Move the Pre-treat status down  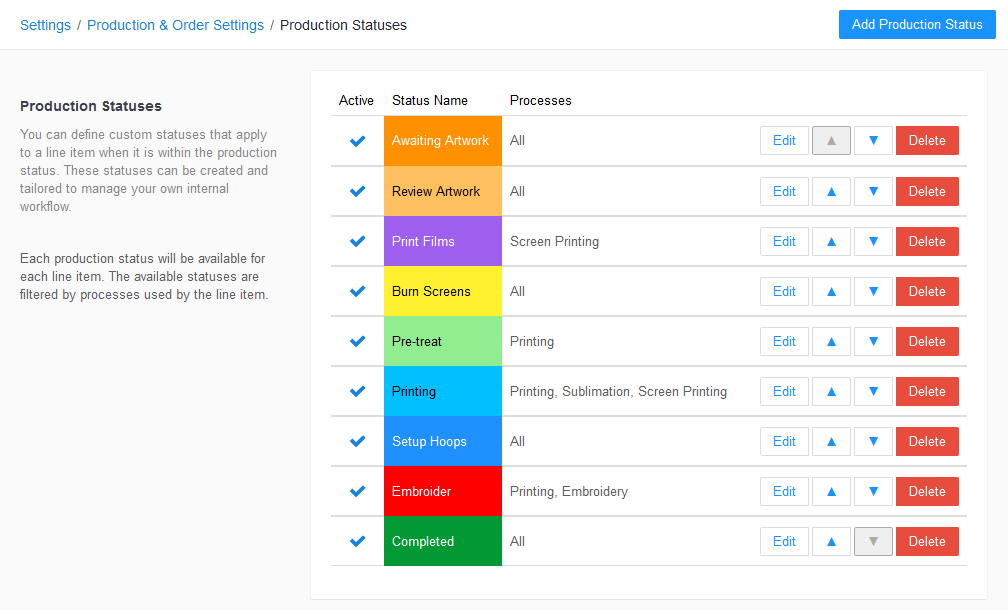click(x=872, y=341)
